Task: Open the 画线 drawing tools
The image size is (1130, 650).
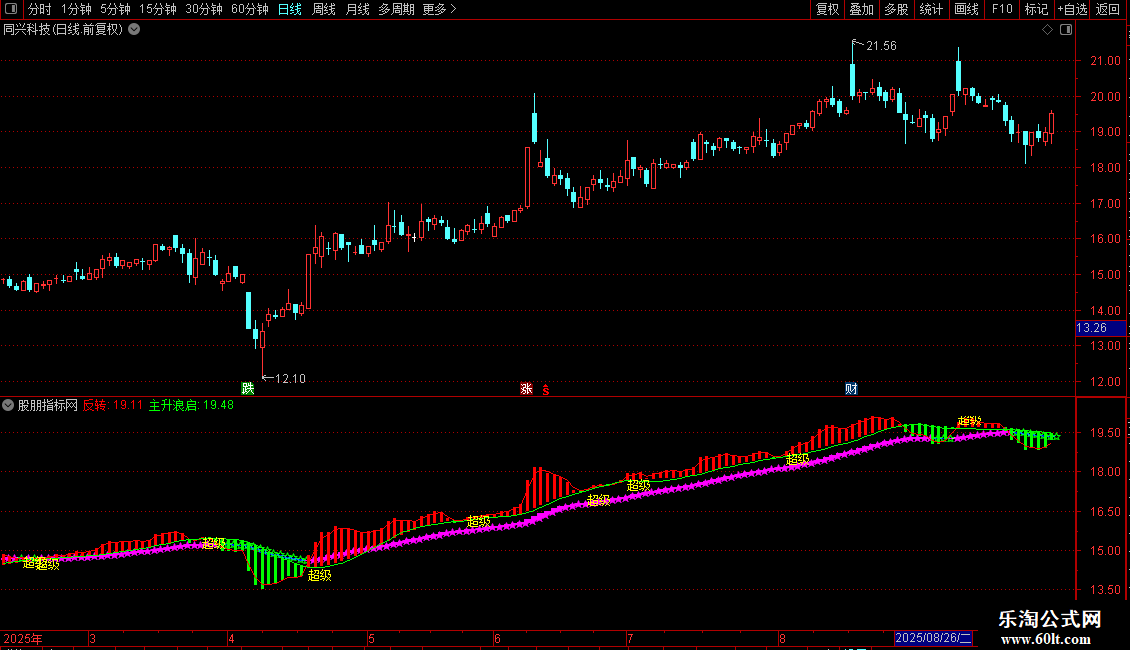Action: click(x=966, y=9)
